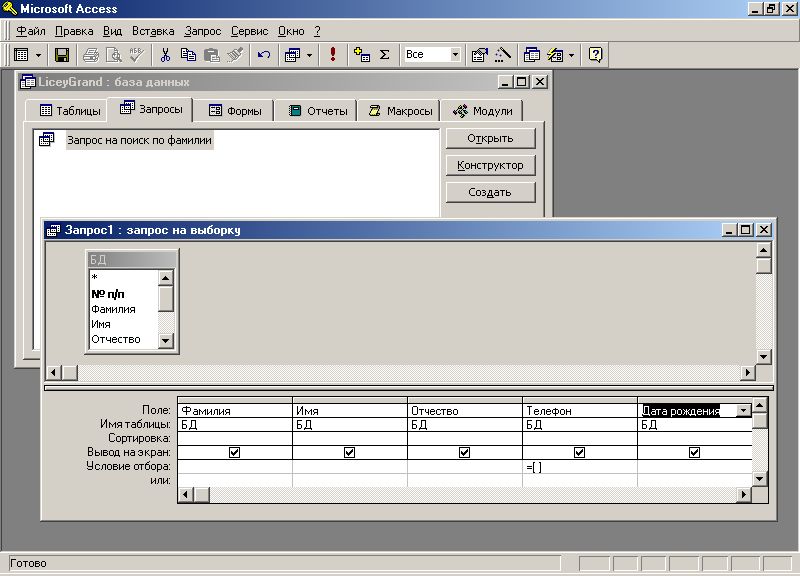Click the БД field list up arrow

pyautogui.click(x=166, y=278)
